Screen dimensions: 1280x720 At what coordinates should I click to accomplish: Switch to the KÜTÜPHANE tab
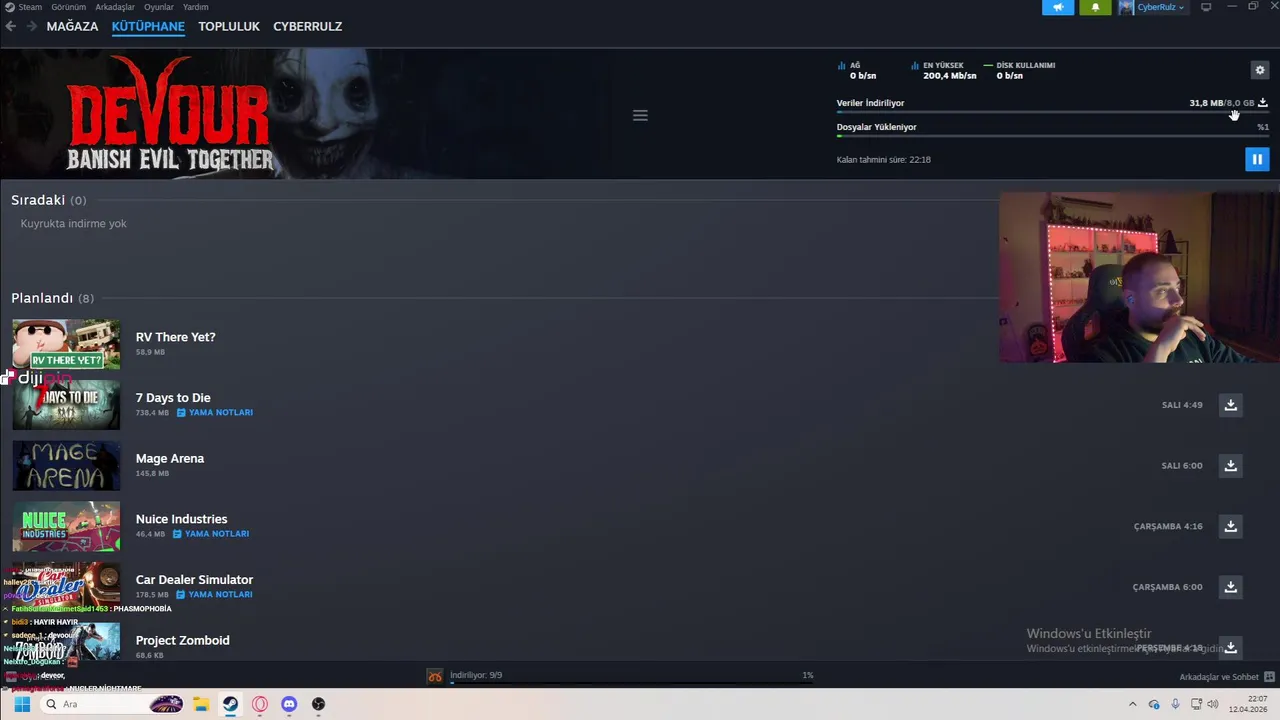(x=148, y=26)
